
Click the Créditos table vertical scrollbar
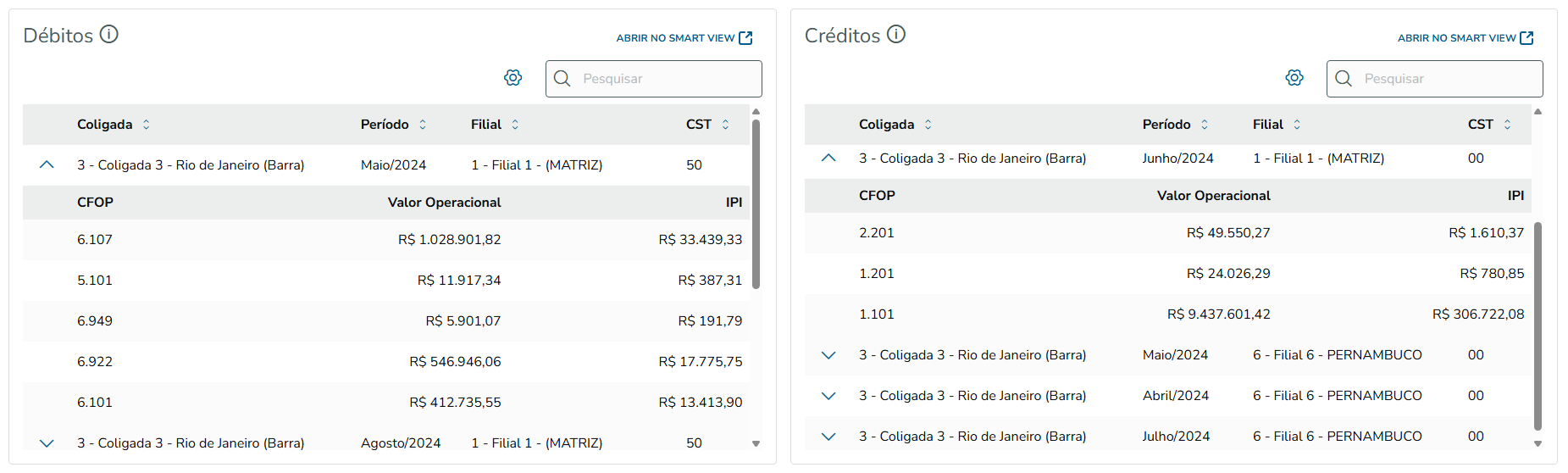(1538, 326)
